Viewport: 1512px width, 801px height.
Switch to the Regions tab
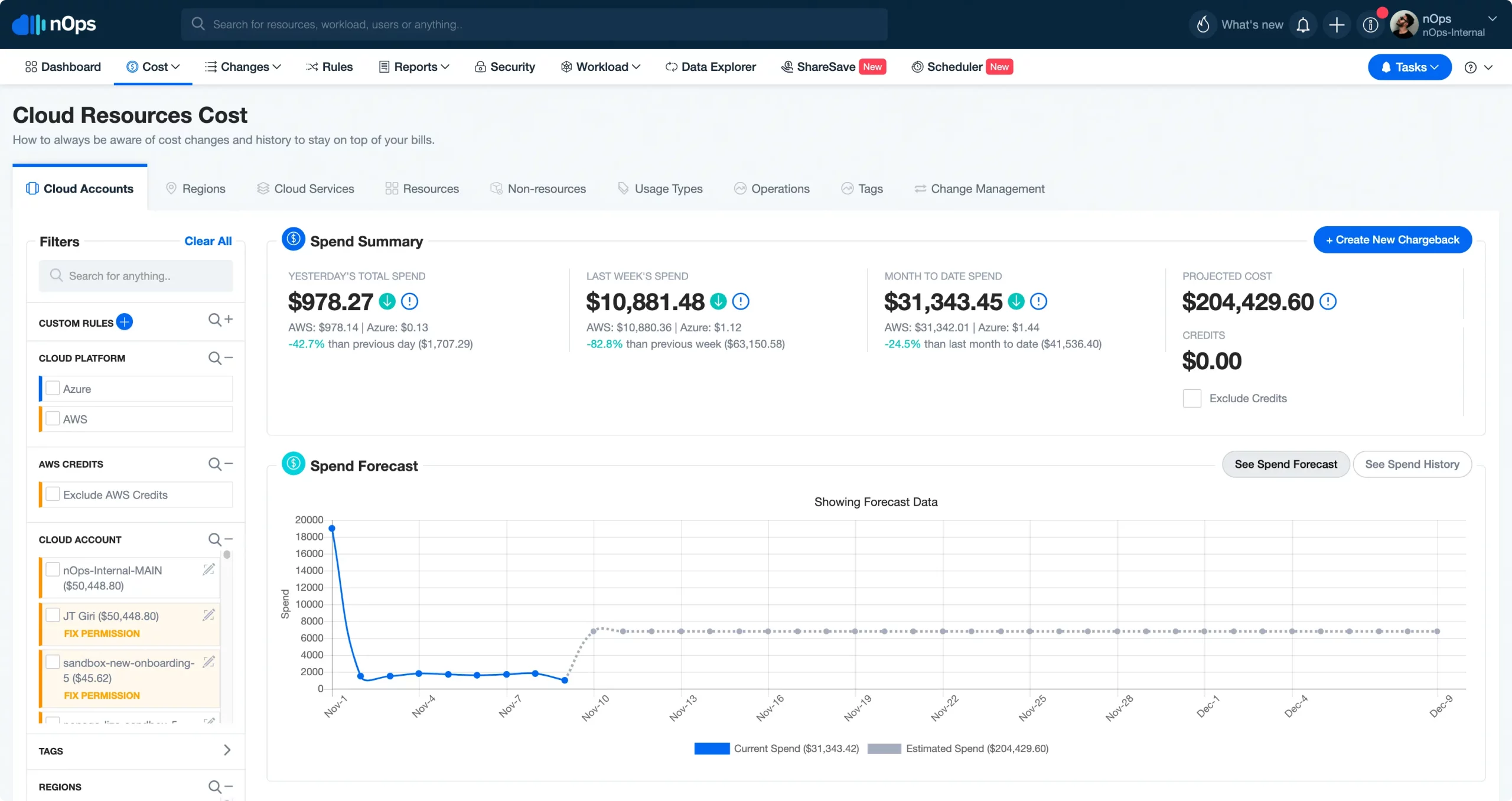click(x=195, y=188)
